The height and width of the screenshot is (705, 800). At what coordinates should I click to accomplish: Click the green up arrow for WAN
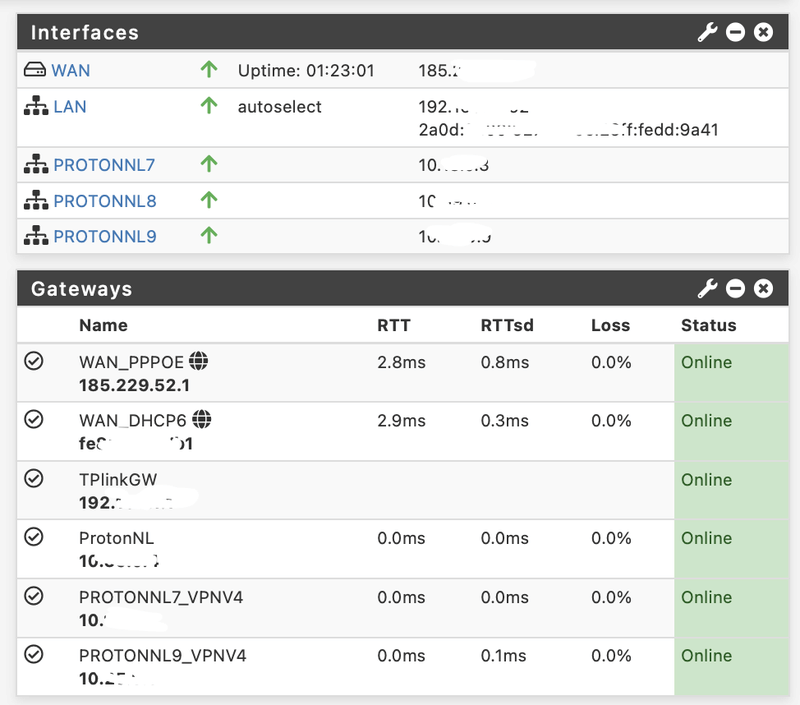[208, 71]
